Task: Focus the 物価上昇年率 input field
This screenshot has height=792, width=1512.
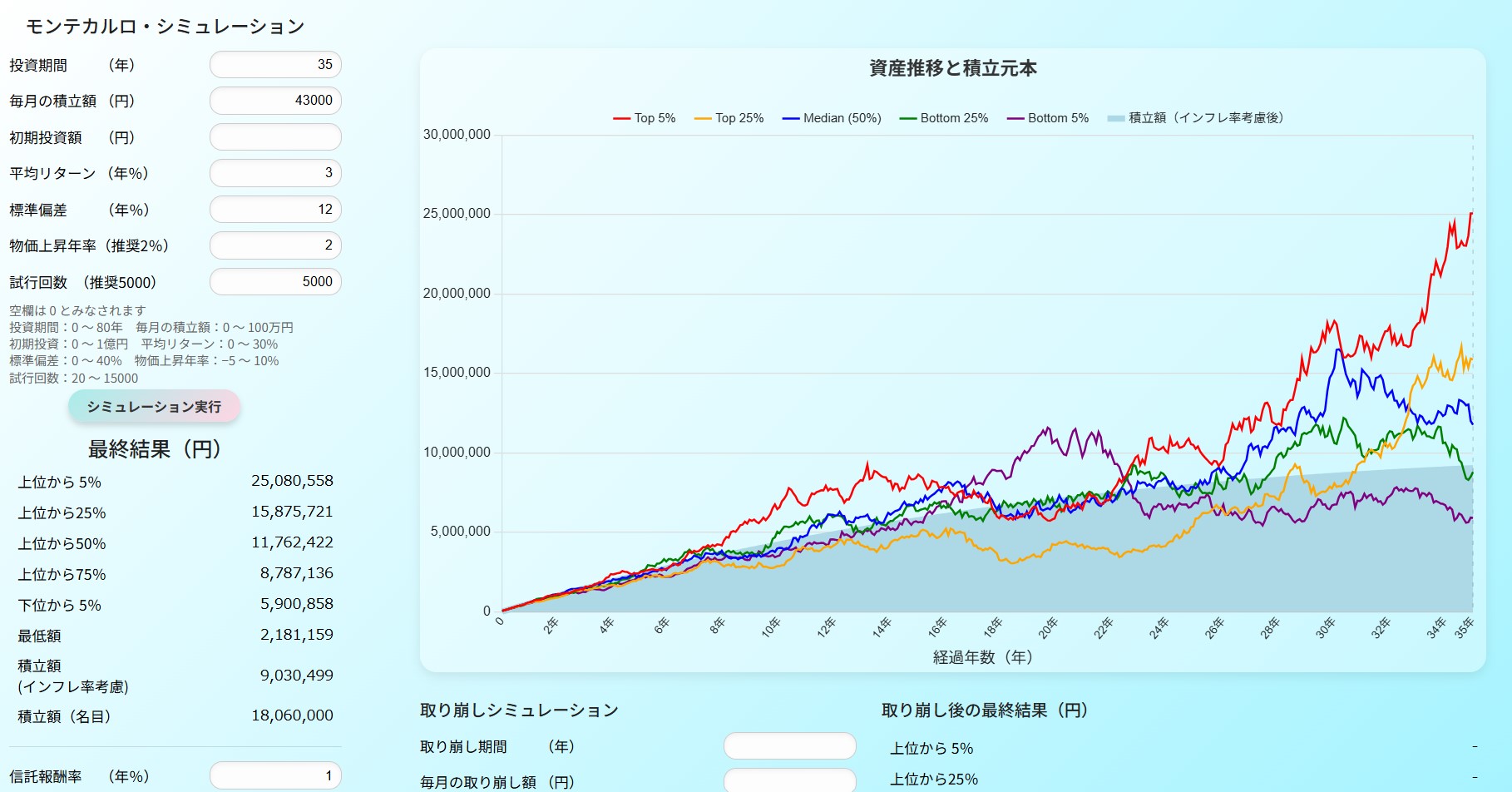Action: coord(275,245)
